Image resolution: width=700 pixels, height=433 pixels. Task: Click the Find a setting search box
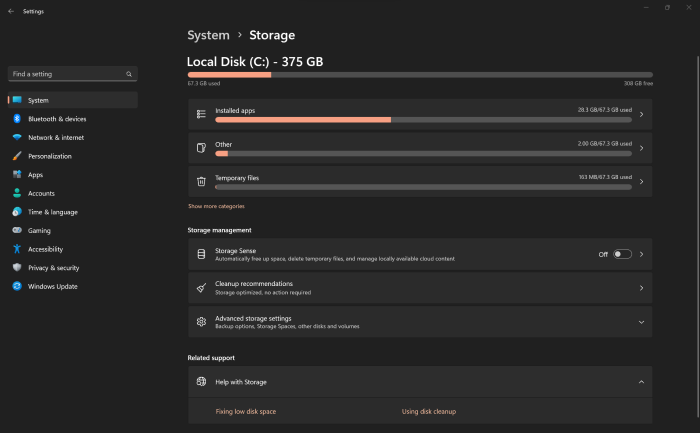click(66, 74)
